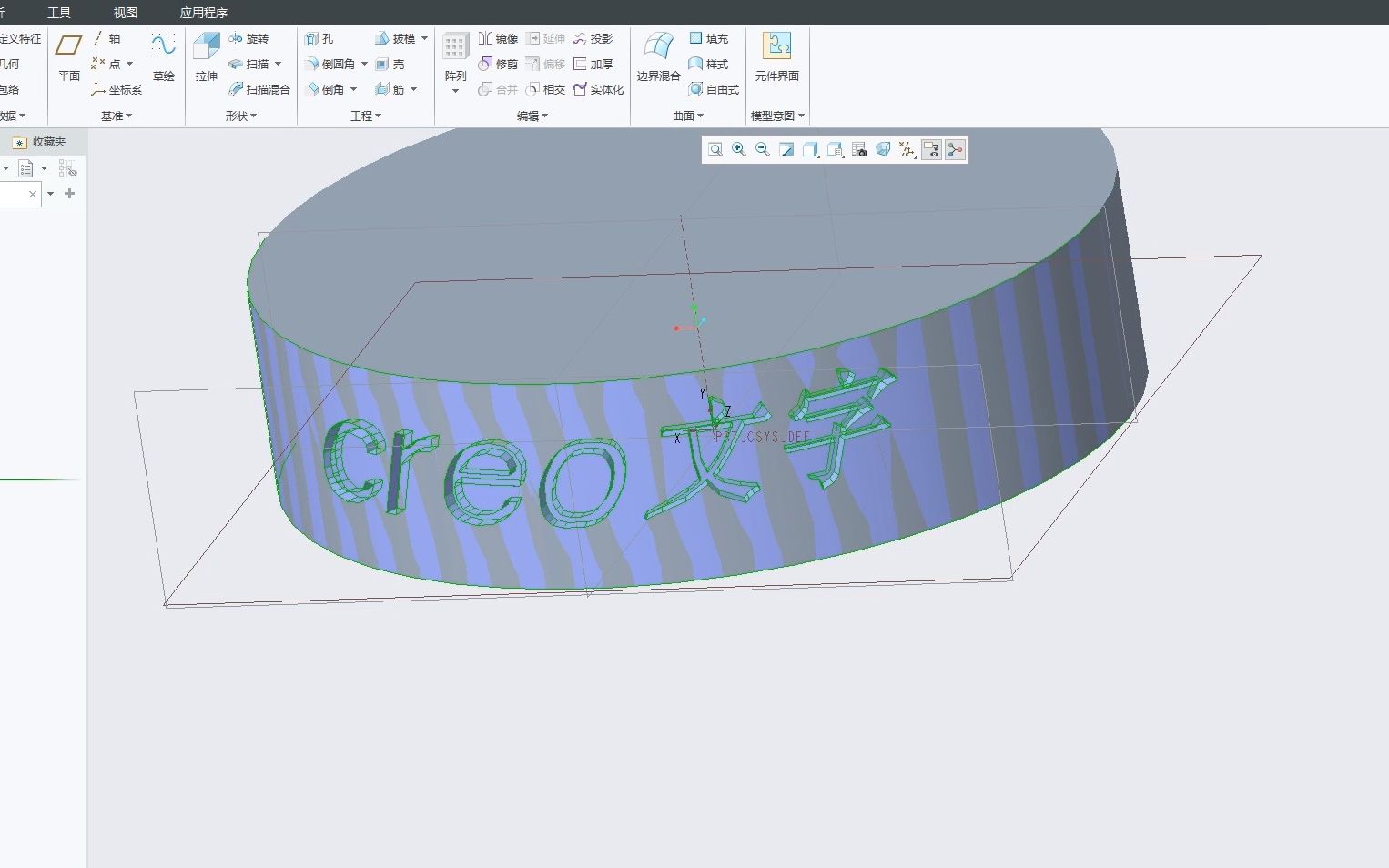Use the 镜像 mirror tool
Viewport: 1389px width, 868px height.
tap(498, 38)
